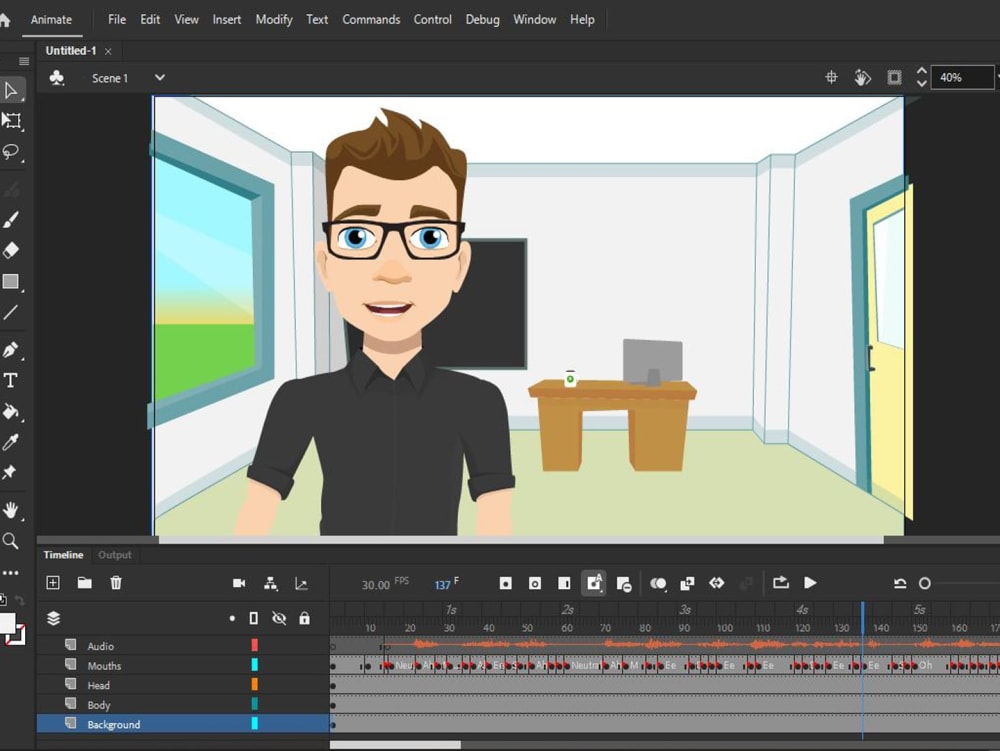Select the Selection arrow tool

(11, 90)
